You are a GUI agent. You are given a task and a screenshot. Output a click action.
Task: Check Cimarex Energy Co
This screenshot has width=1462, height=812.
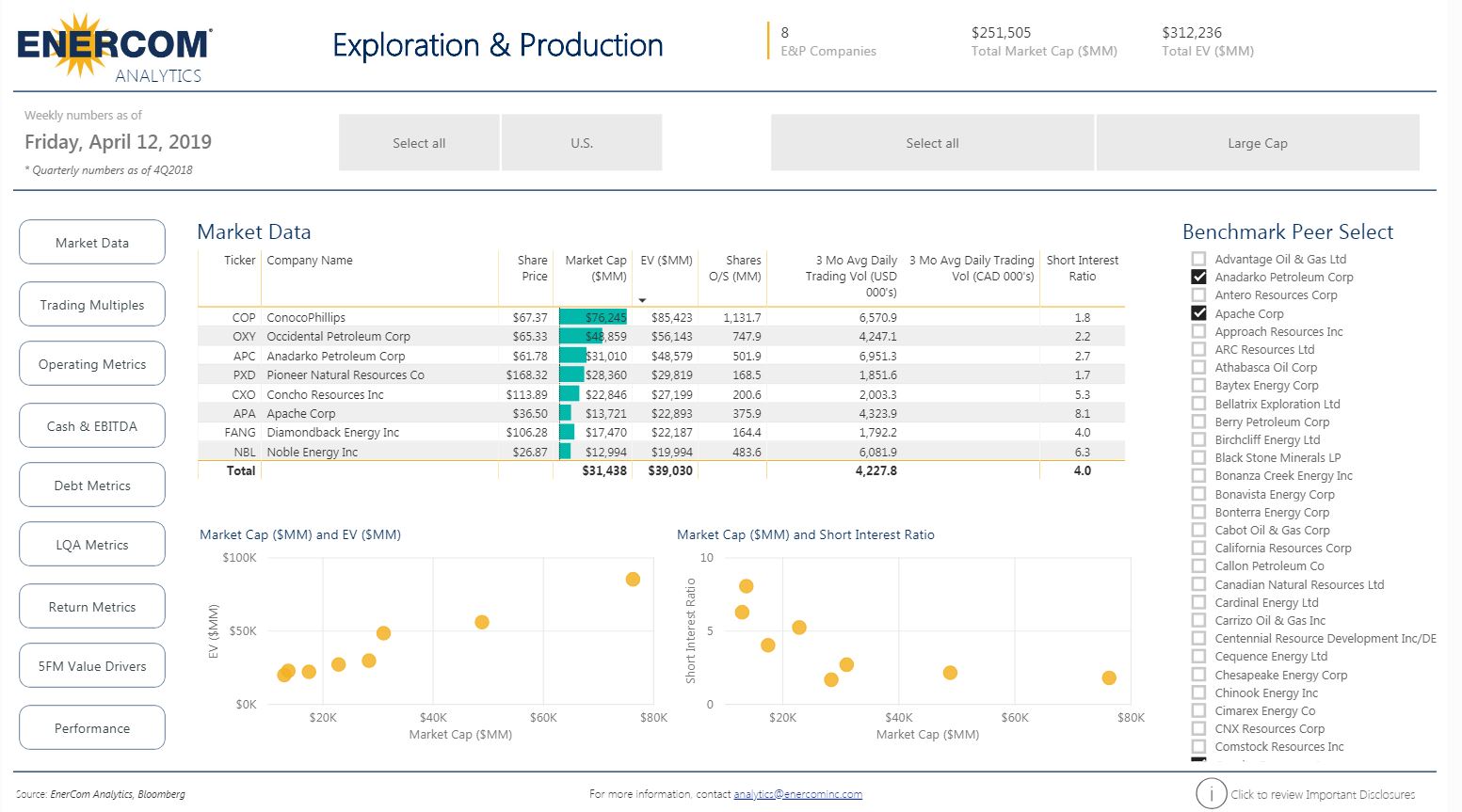click(x=1198, y=710)
